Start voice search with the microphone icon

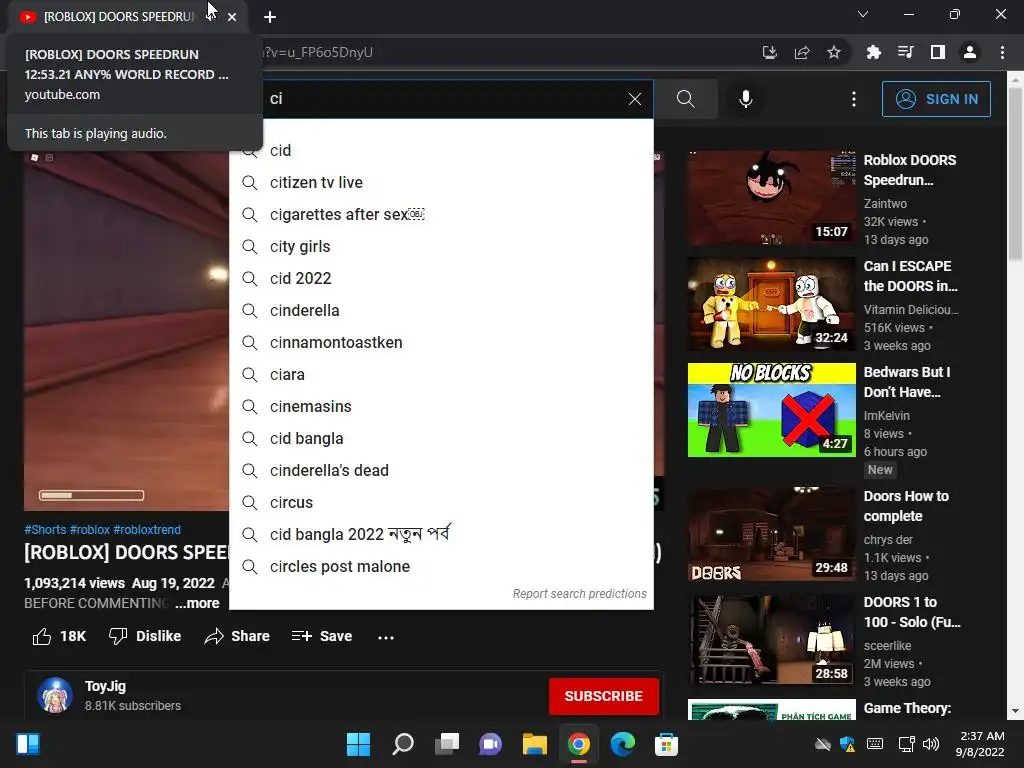(x=746, y=99)
